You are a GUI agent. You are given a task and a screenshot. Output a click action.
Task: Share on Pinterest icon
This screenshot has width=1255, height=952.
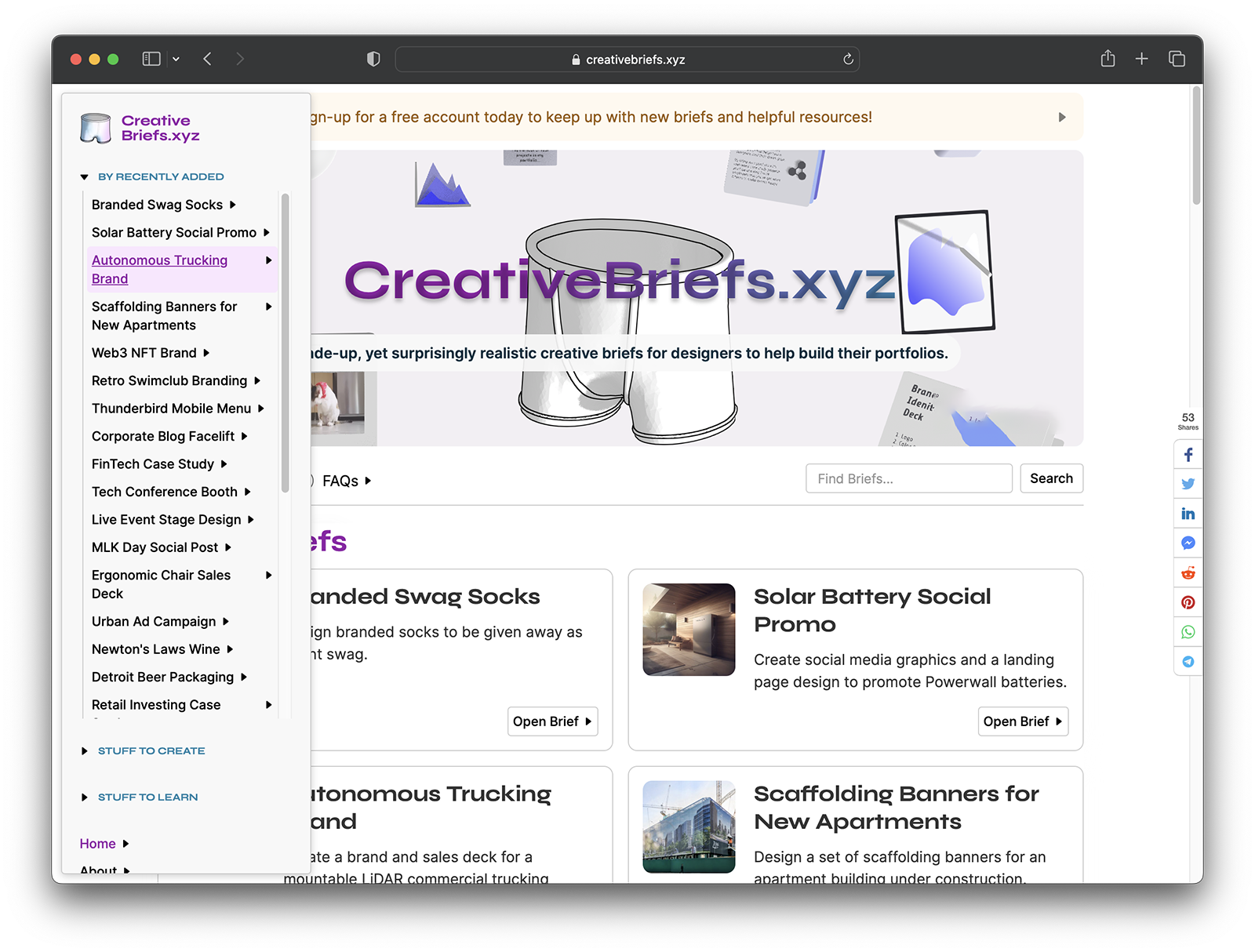tap(1188, 602)
